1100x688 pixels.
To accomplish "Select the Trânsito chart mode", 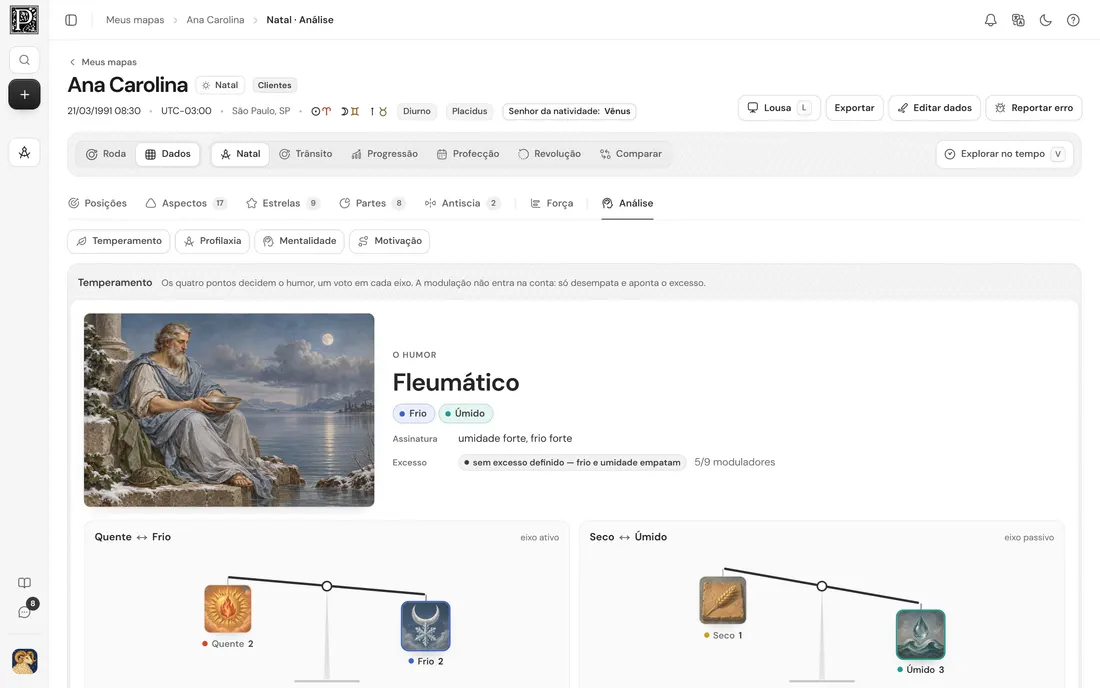I will (x=306, y=154).
